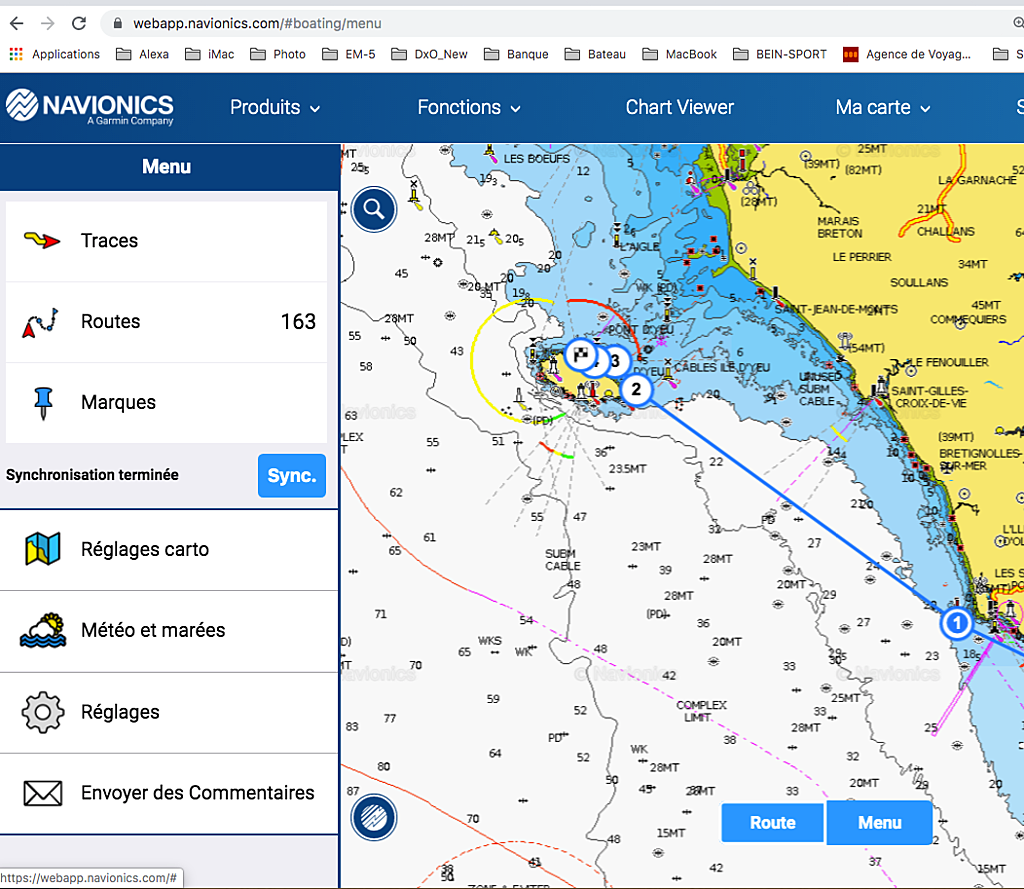1024x889 pixels.
Task: Select the Envoyer des Commentaires label
Action: point(198,793)
